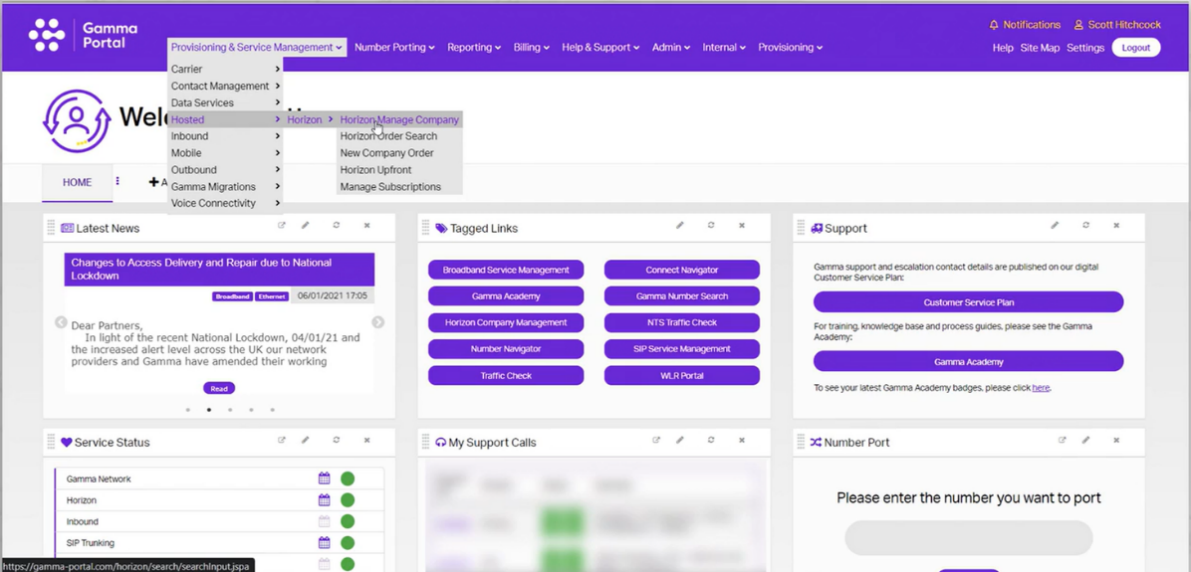
Task: Open the Reporting dropdown menu
Action: (x=474, y=47)
